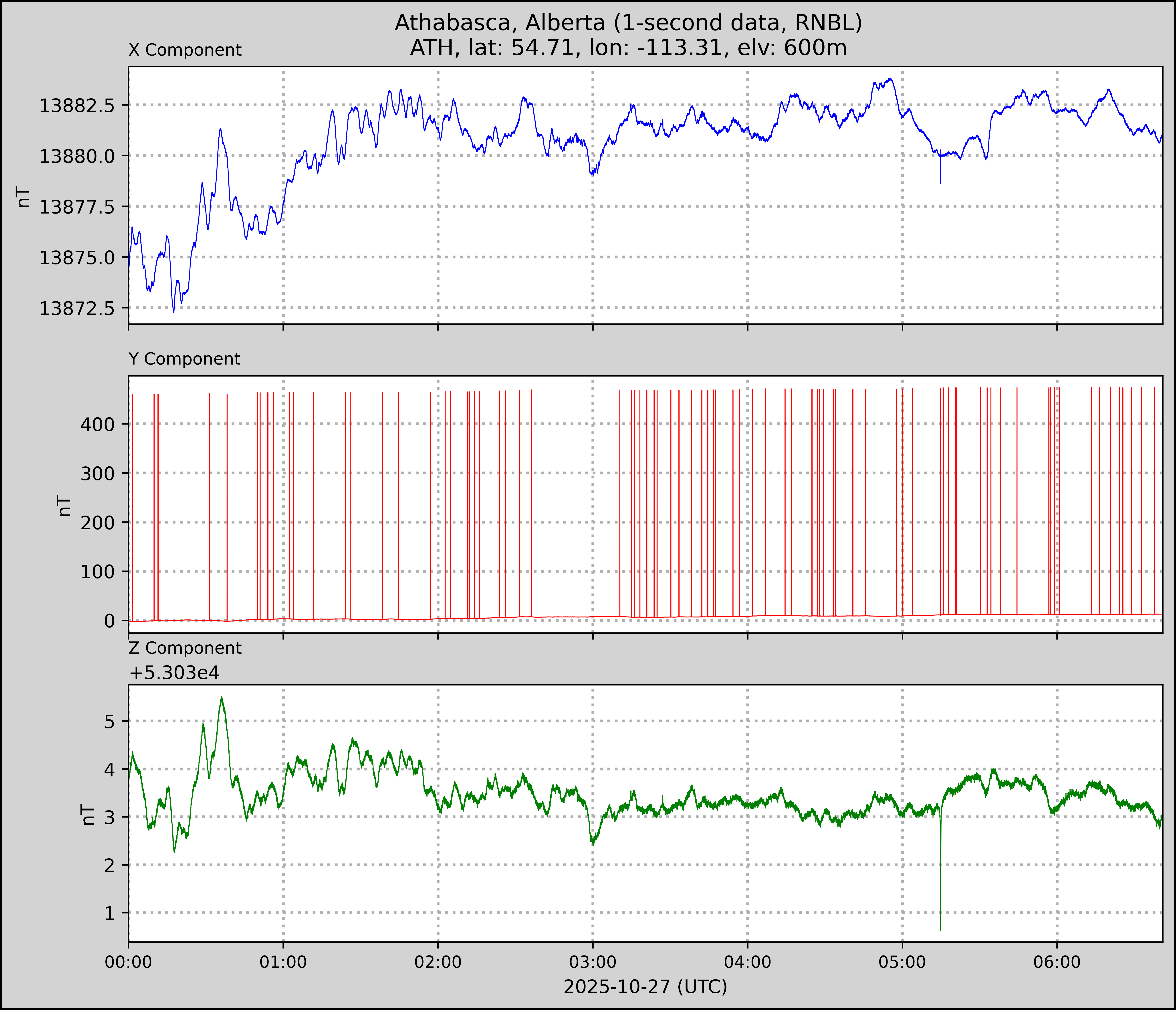Click the blue X downward spike after 05:00
This screenshot has height=1010, width=1176.
click(x=940, y=173)
